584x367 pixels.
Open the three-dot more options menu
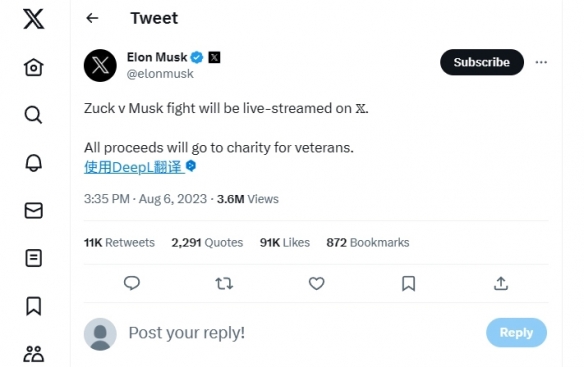(541, 62)
